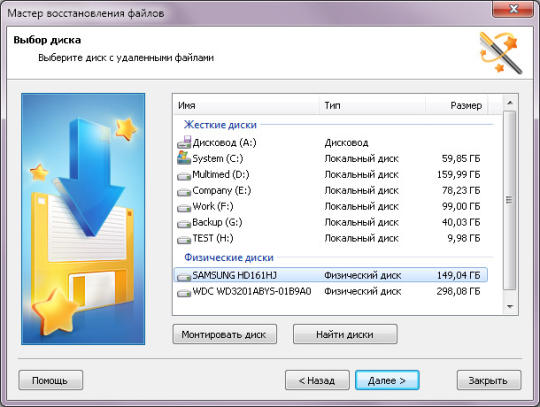Image resolution: width=540 pixels, height=407 pixels.
Task: Sort by the Имя column header
Action: [247, 105]
